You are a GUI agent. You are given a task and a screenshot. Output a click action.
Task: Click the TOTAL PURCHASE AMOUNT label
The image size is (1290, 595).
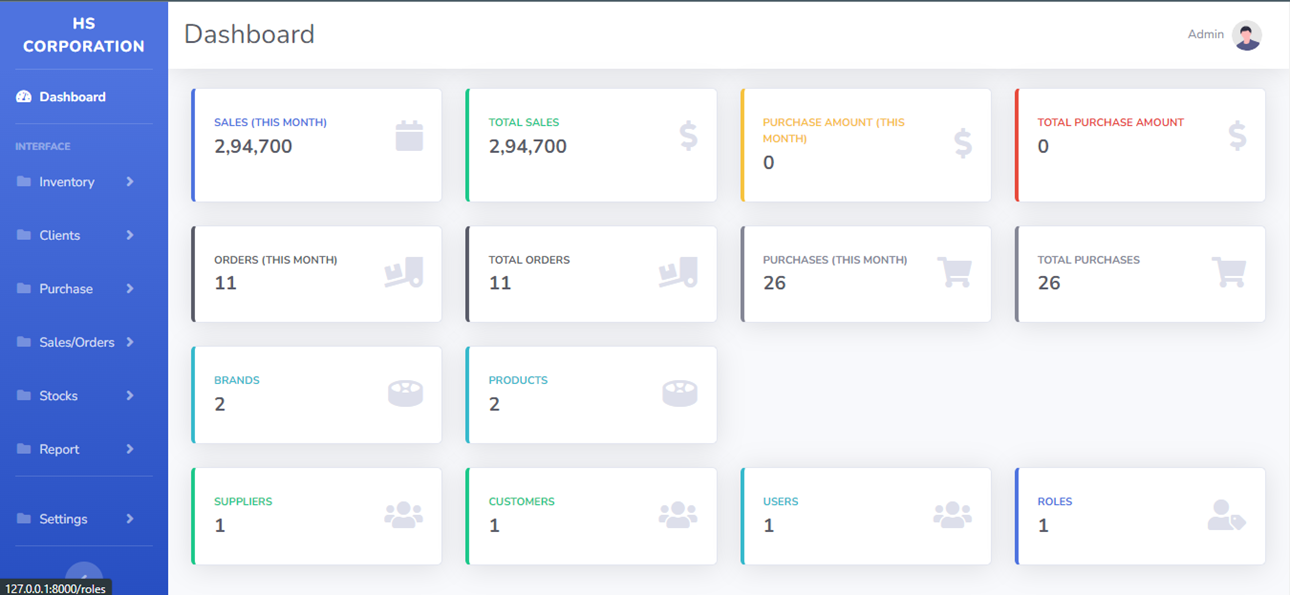pyautogui.click(x=1111, y=122)
